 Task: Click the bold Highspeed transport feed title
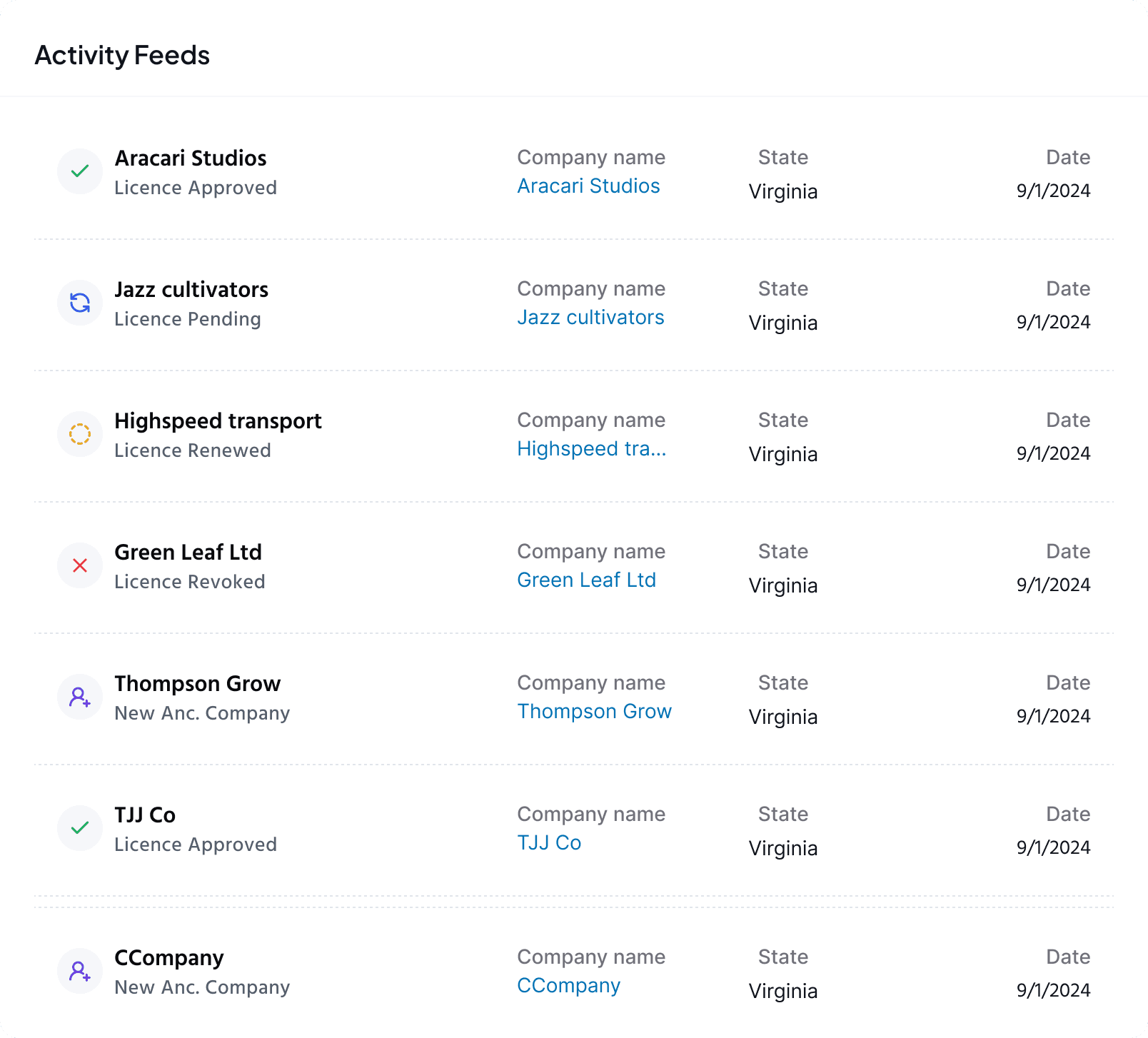point(218,421)
